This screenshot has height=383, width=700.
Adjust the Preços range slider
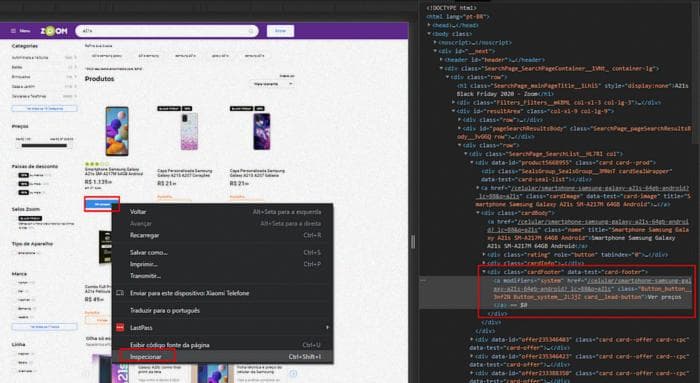point(44,146)
